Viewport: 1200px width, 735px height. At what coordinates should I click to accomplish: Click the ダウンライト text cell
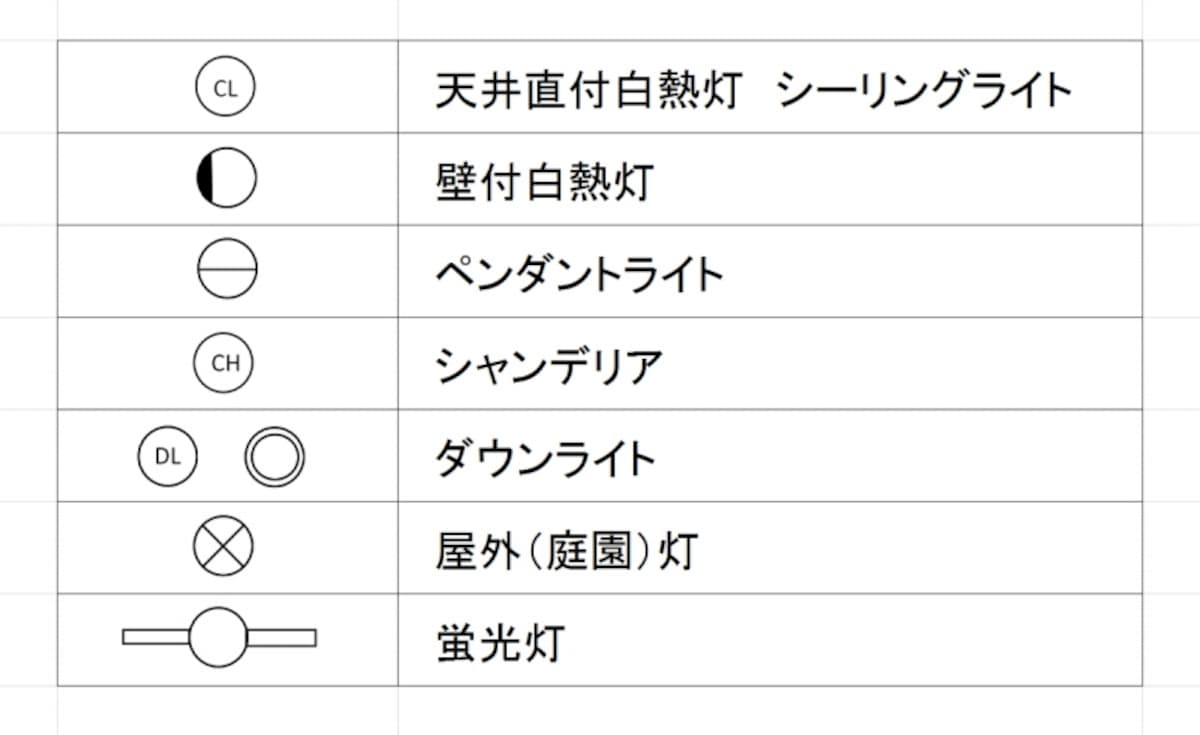[x=770, y=455]
